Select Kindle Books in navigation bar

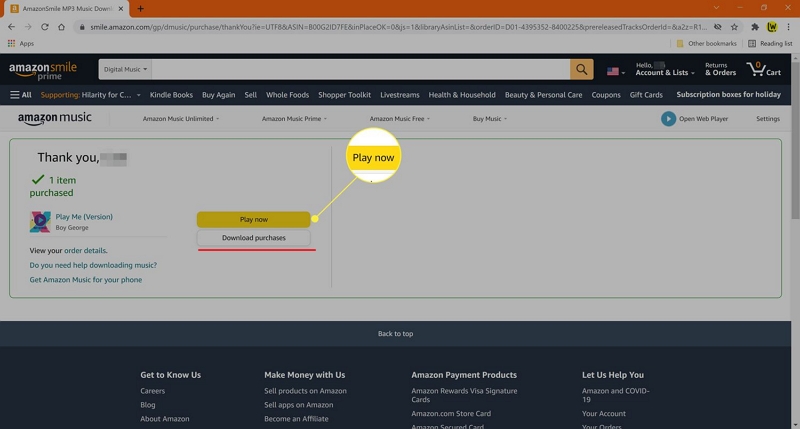(171, 95)
